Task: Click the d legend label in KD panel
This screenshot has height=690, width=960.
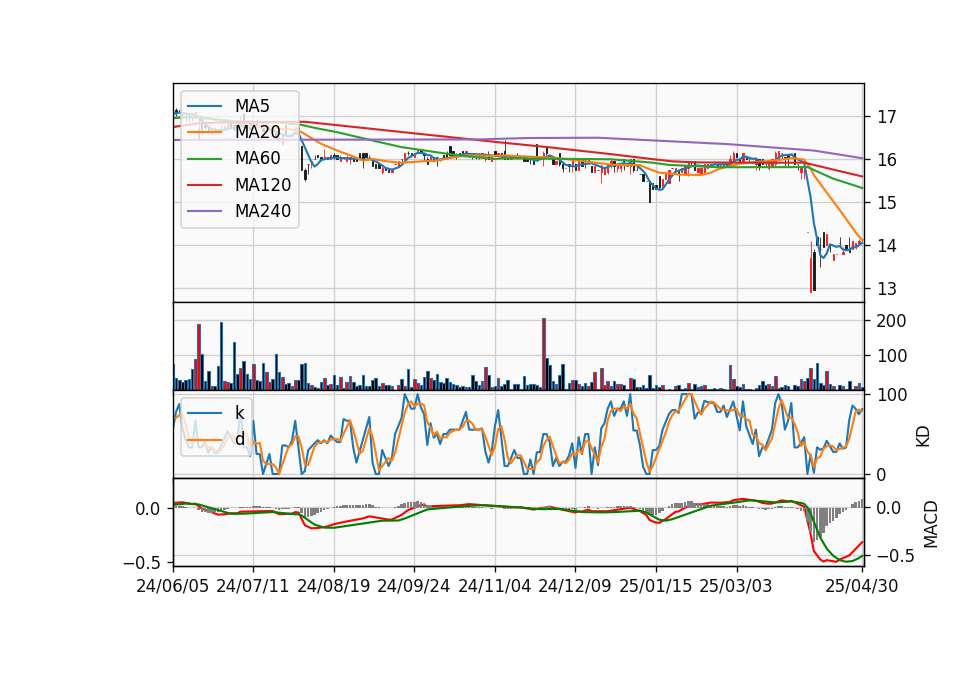Action: 240,439
